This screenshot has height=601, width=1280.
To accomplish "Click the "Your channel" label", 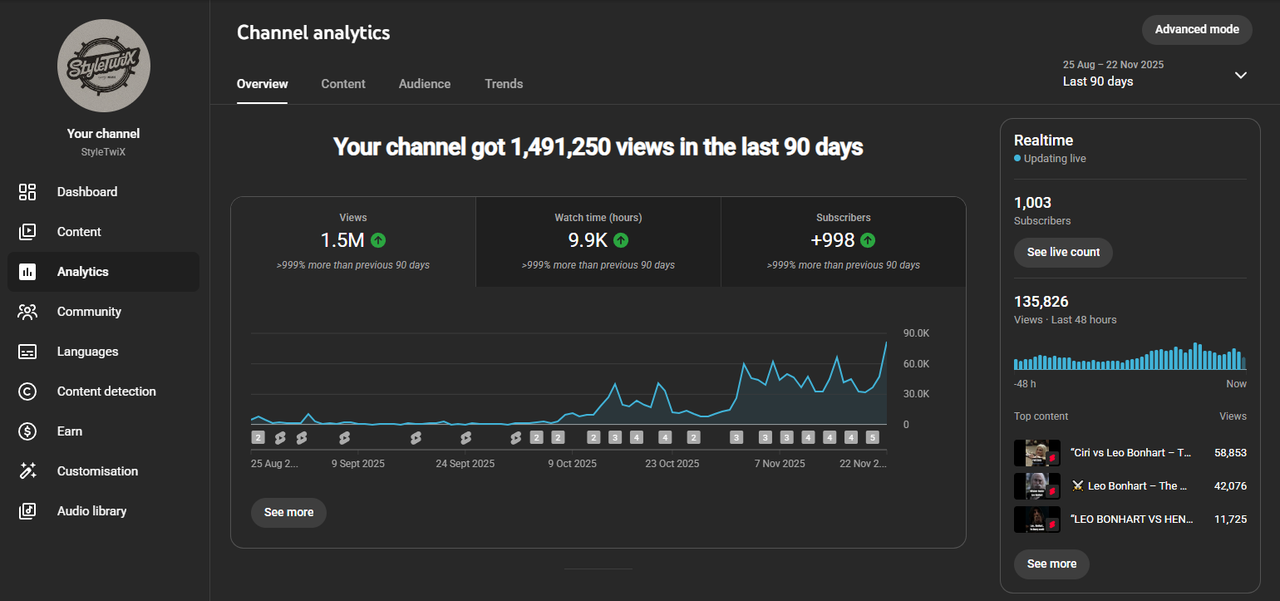I will pyautogui.click(x=103, y=134).
